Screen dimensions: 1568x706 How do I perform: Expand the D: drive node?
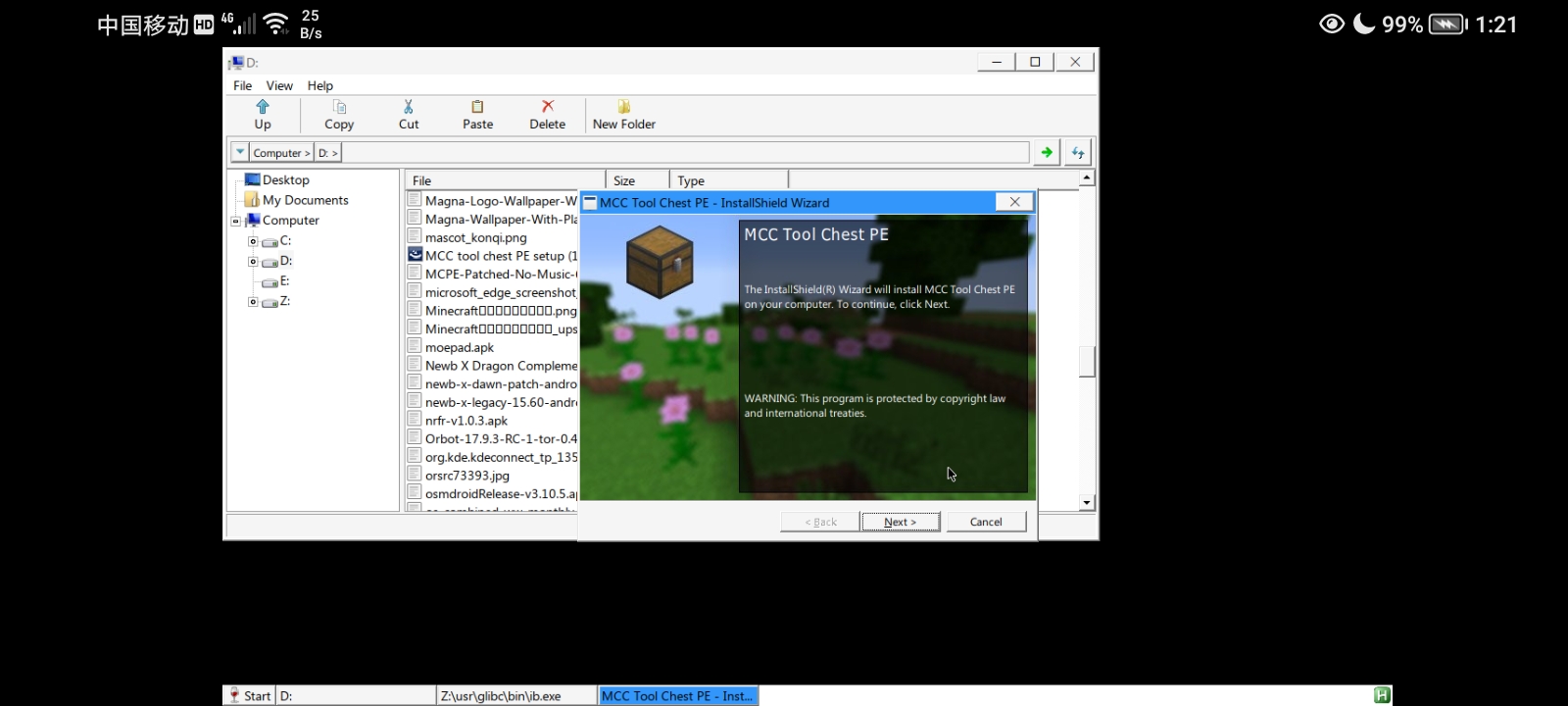point(253,262)
